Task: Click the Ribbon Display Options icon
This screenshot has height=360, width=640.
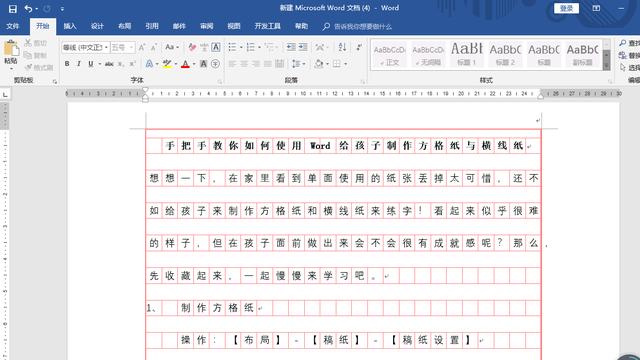Action: click(x=596, y=8)
